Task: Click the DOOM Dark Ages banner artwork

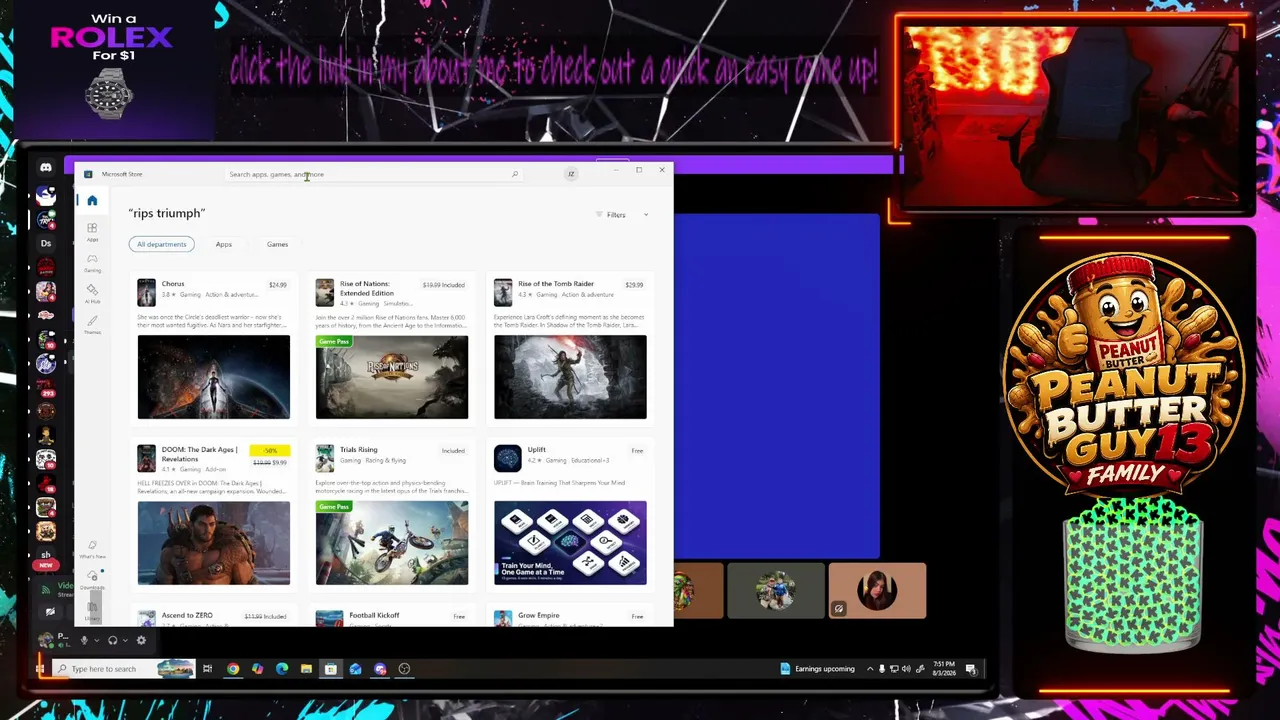Action: click(x=214, y=543)
